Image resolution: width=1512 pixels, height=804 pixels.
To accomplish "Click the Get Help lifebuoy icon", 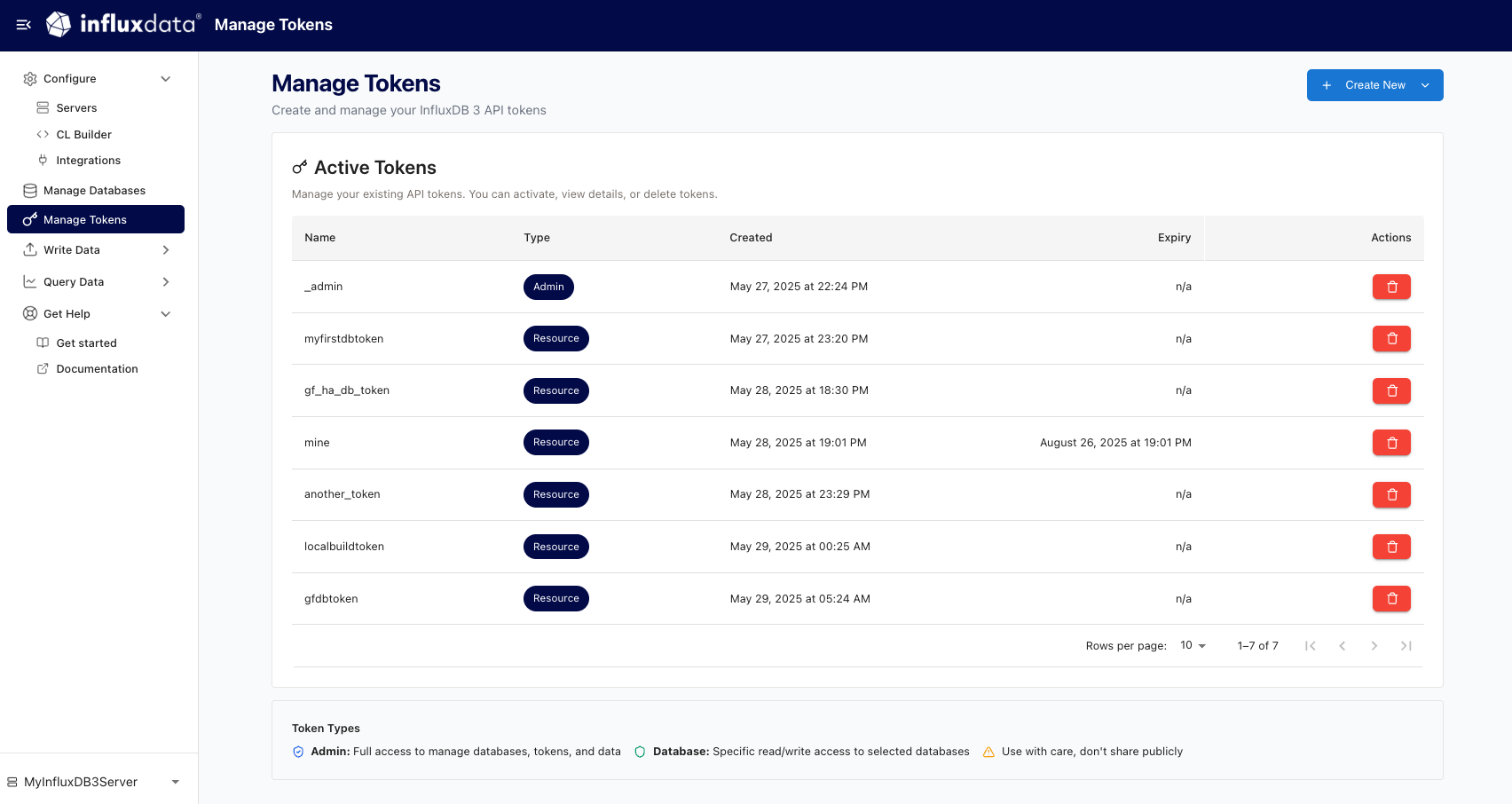I will click(x=30, y=314).
